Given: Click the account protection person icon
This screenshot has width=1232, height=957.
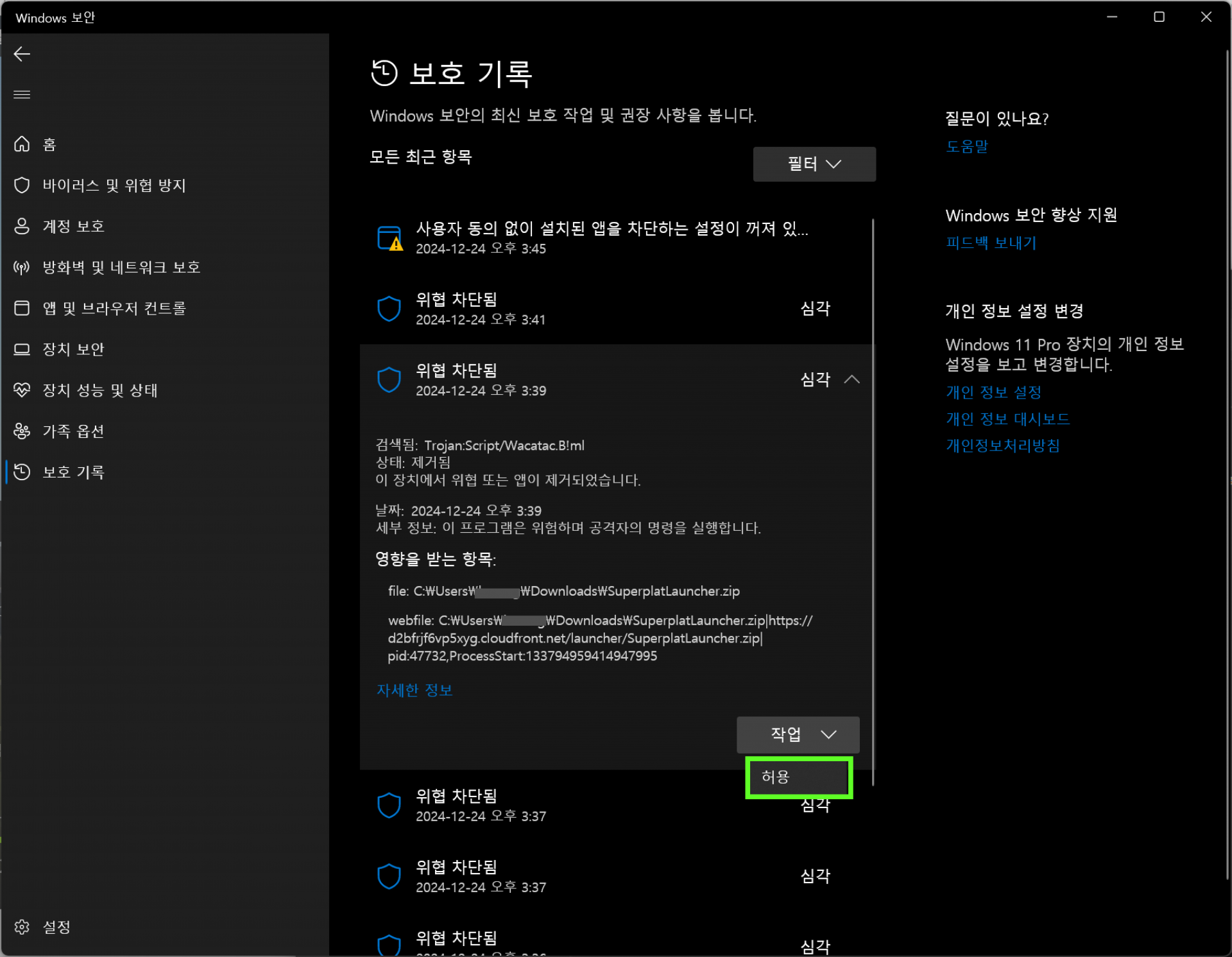Looking at the screenshot, I should point(22,226).
